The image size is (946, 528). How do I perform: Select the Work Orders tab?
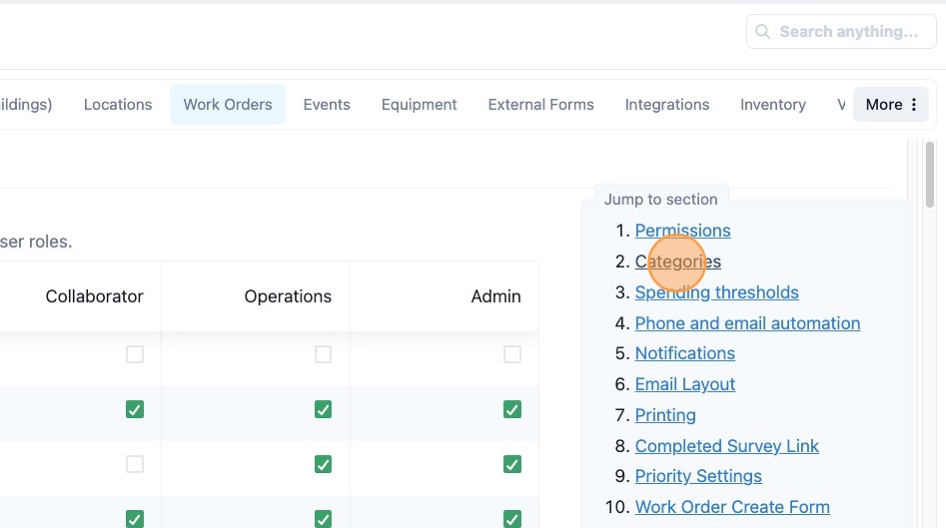click(227, 104)
